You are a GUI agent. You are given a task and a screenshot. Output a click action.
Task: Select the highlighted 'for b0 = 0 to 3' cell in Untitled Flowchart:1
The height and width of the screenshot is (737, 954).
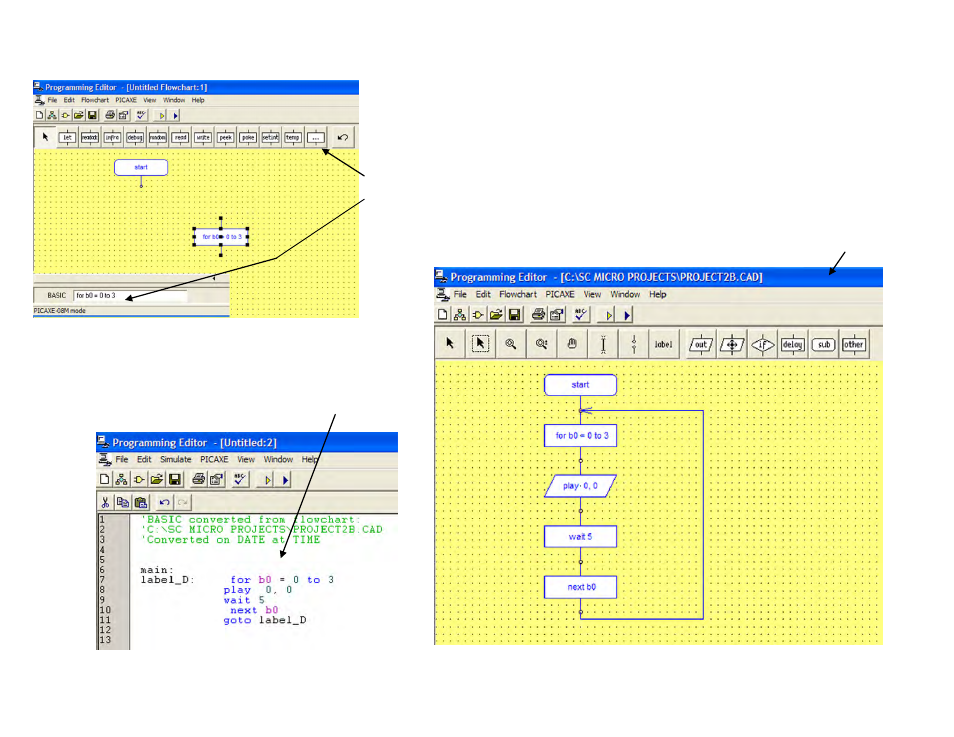tap(221, 237)
